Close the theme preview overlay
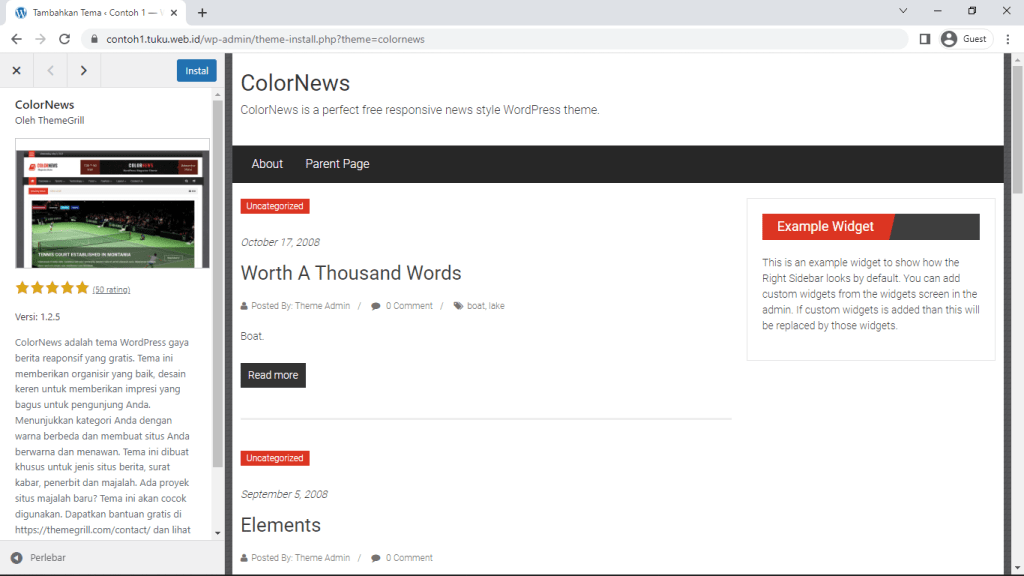 pos(16,71)
